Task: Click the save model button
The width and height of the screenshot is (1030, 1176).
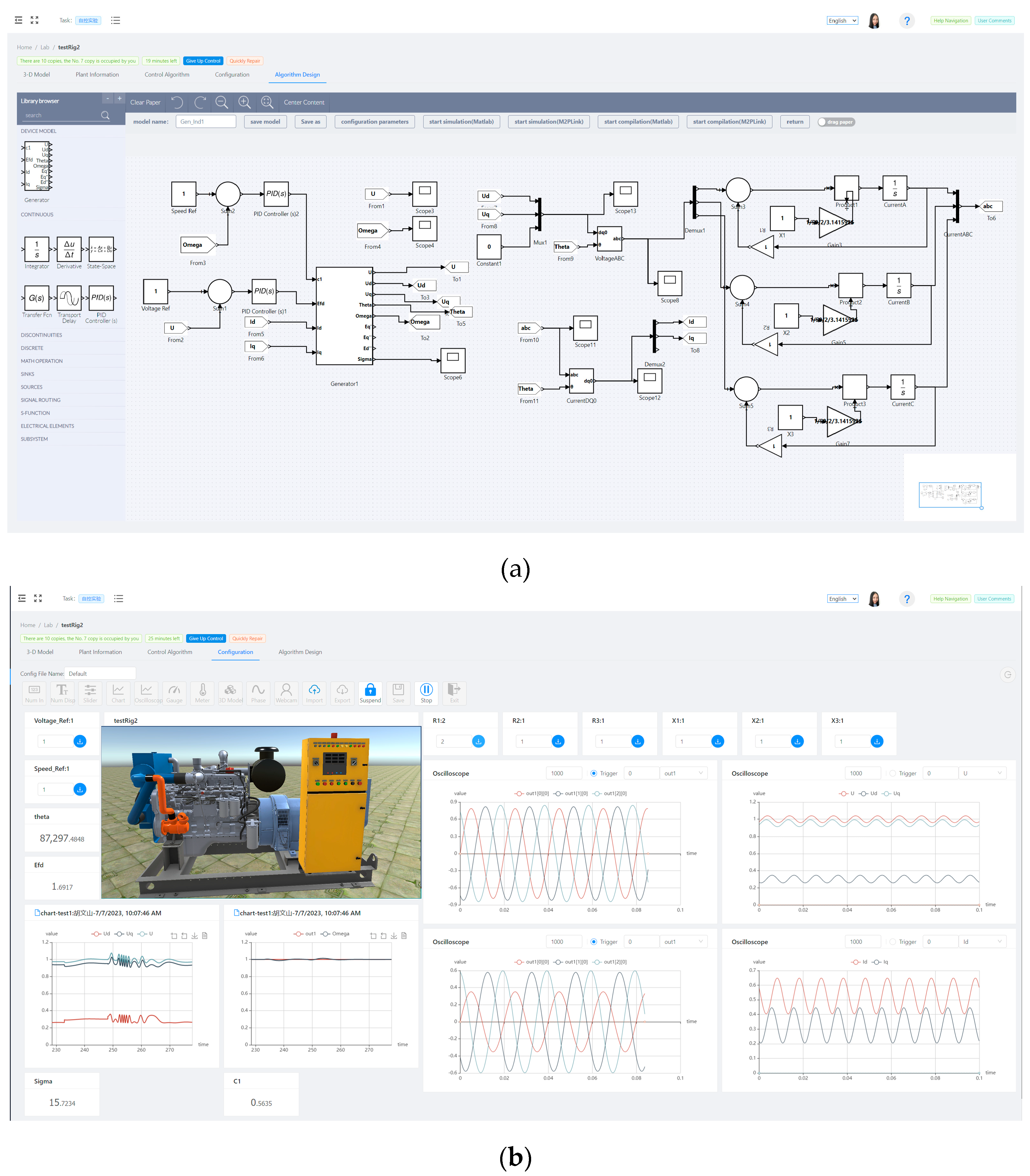Action: [x=265, y=122]
